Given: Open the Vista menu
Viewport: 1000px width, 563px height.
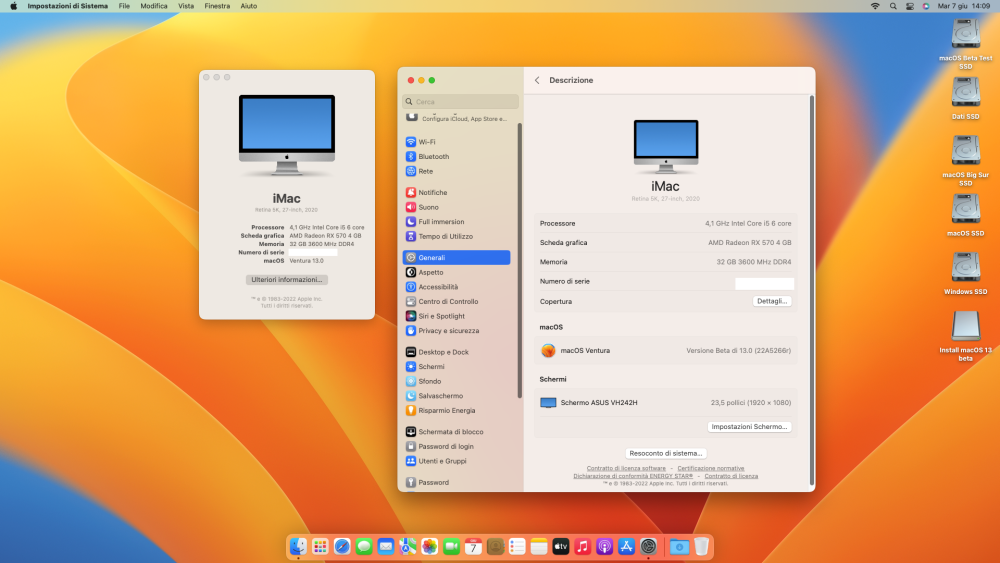Looking at the screenshot, I should pos(186,6).
